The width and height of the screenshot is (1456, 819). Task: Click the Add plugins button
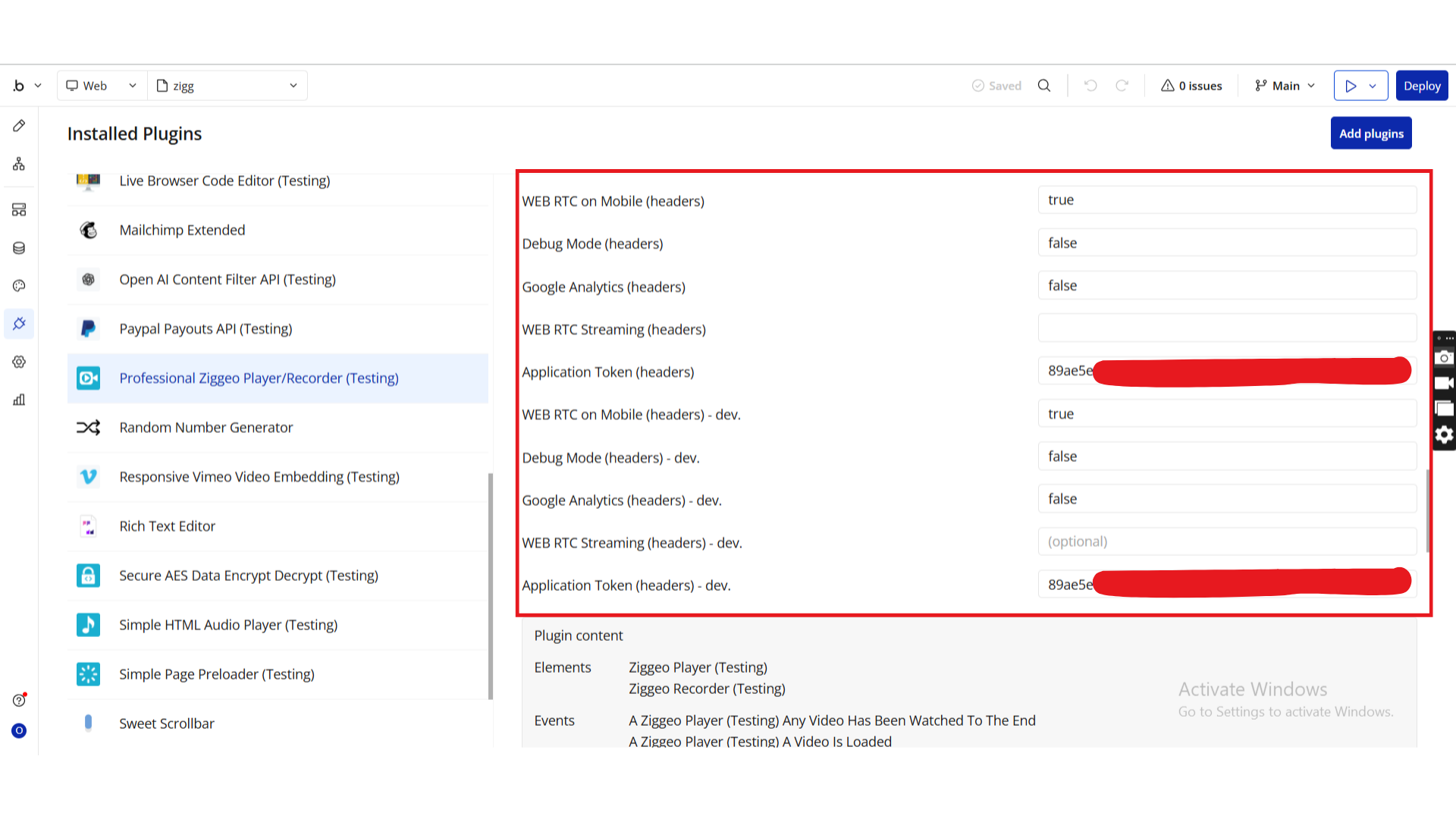[1370, 133]
